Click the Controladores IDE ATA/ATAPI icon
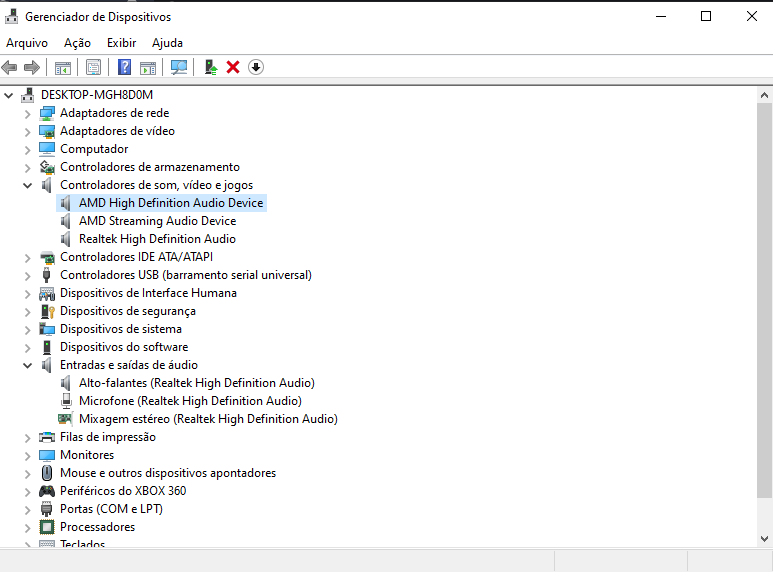 47,257
